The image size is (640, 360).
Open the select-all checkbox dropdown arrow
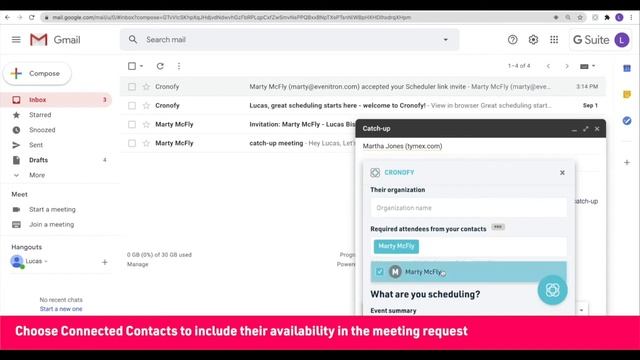(x=142, y=66)
